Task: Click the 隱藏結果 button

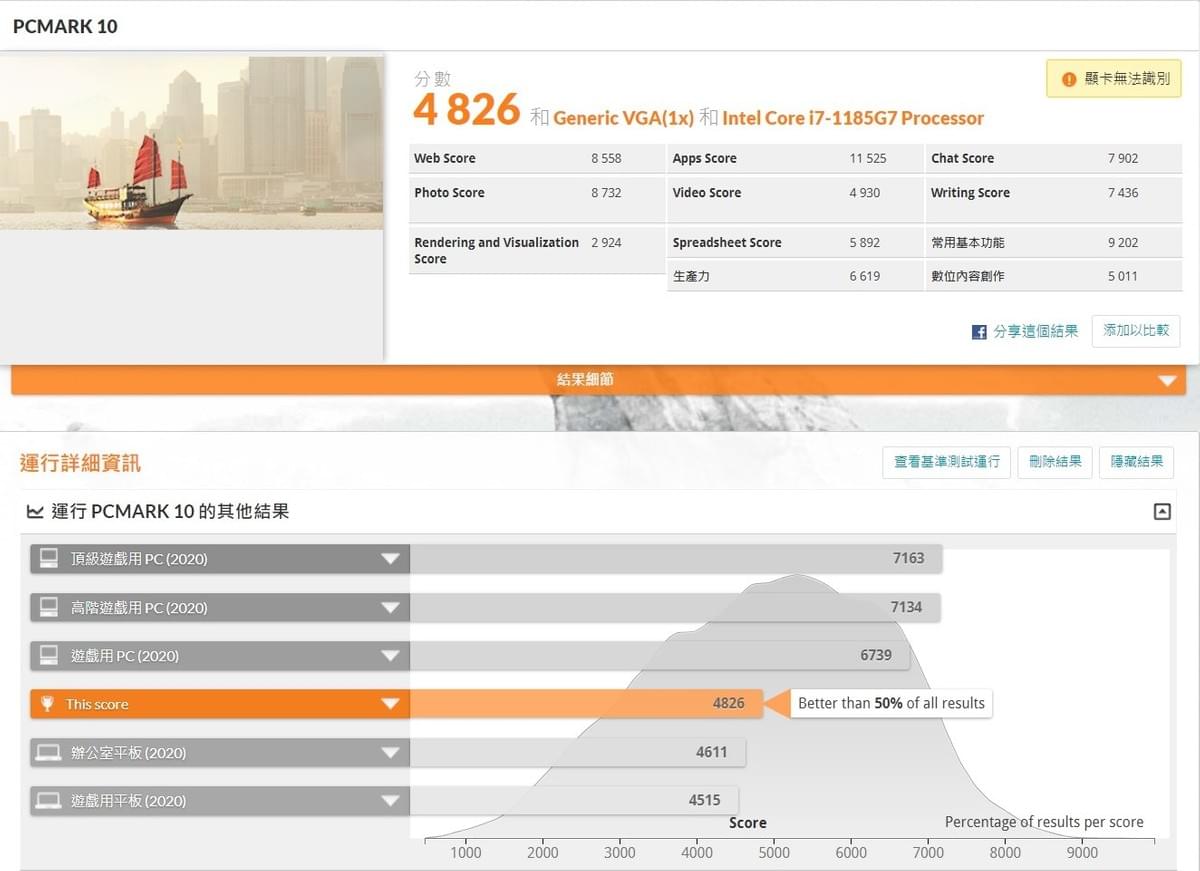Action: pos(1136,462)
